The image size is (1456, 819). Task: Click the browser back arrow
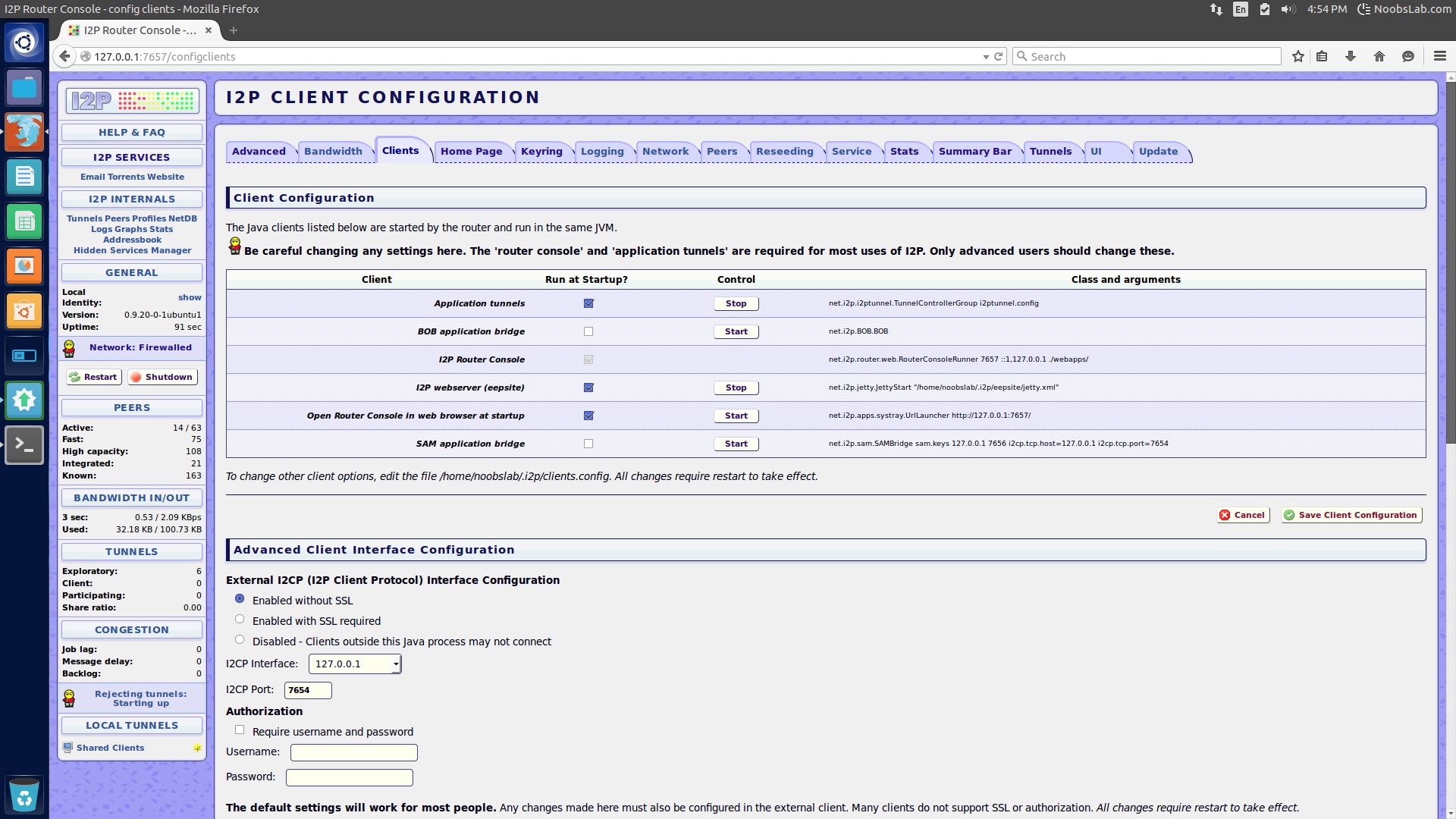(65, 56)
